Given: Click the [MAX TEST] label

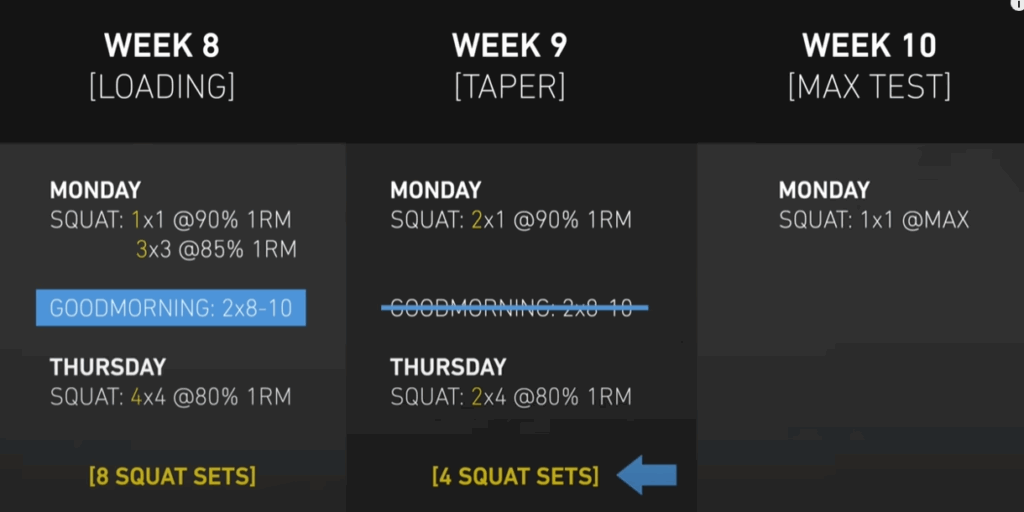Looking at the screenshot, I should click(x=870, y=87).
